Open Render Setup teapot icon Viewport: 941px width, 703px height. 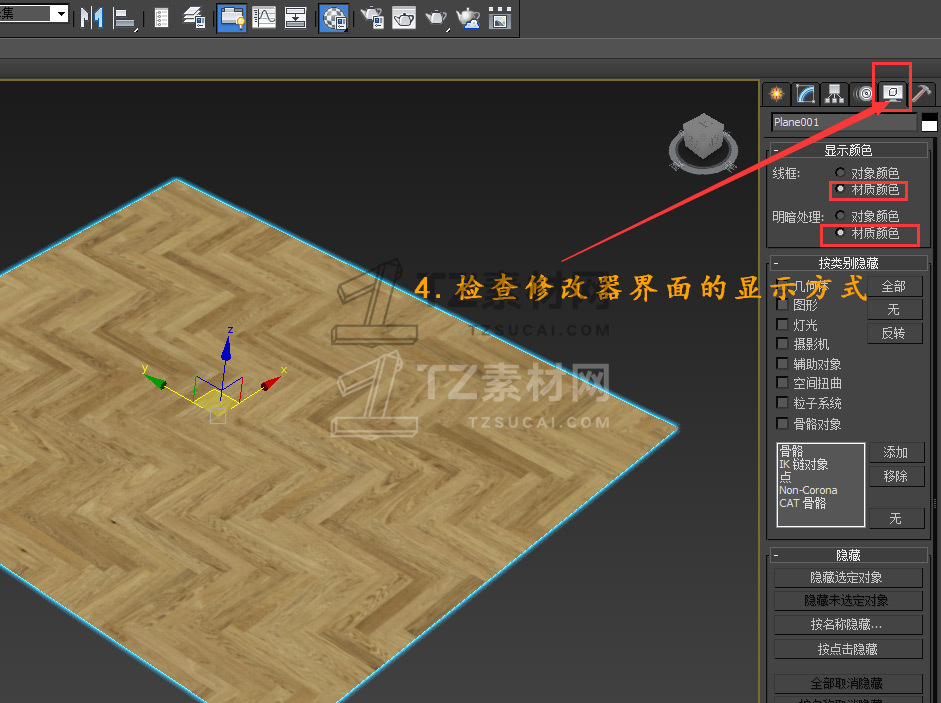(x=372, y=17)
